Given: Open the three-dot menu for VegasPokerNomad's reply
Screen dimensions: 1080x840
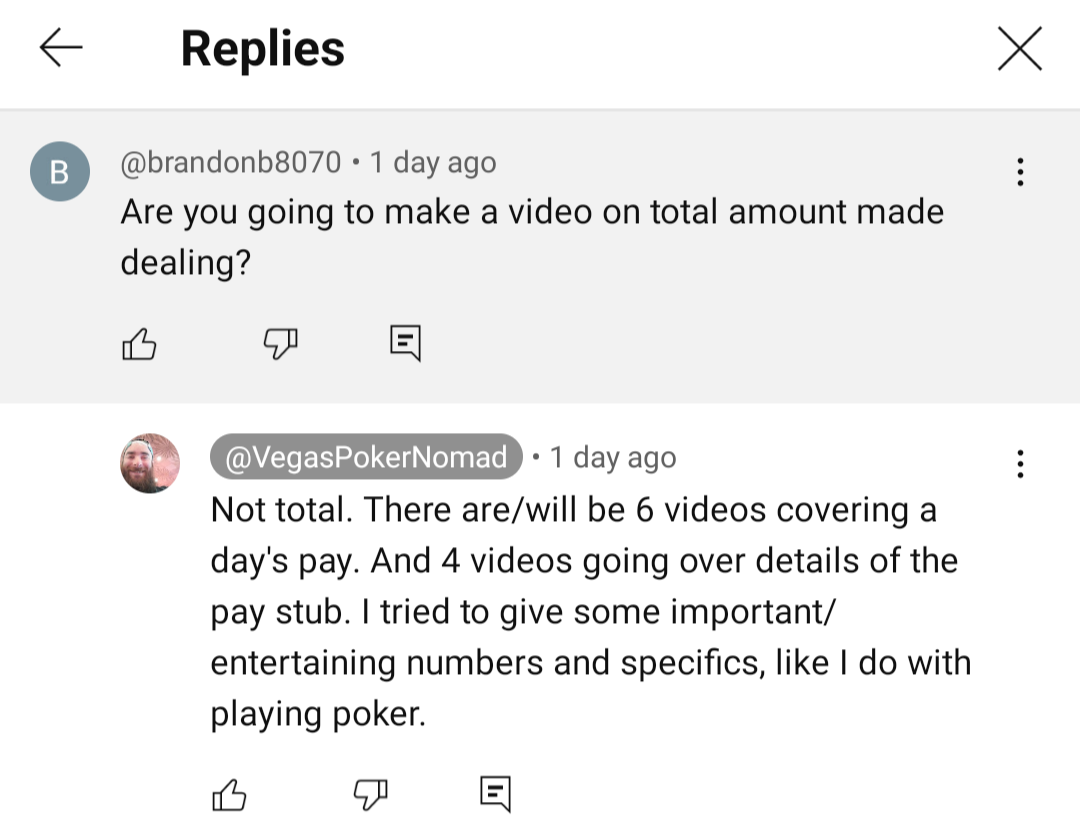Looking at the screenshot, I should (1019, 463).
